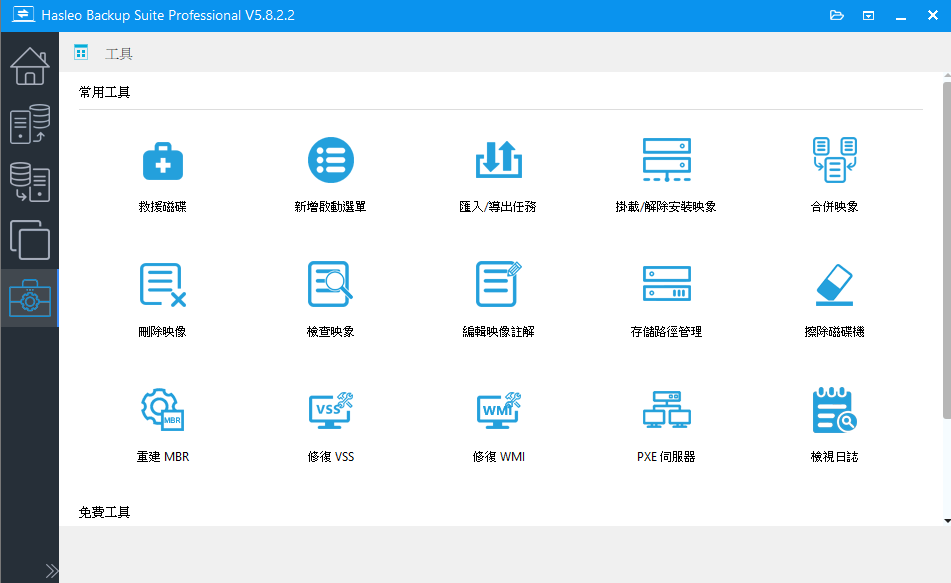Open the title bar dropdown menu icon
This screenshot has width=951, height=583.
[869, 15]
